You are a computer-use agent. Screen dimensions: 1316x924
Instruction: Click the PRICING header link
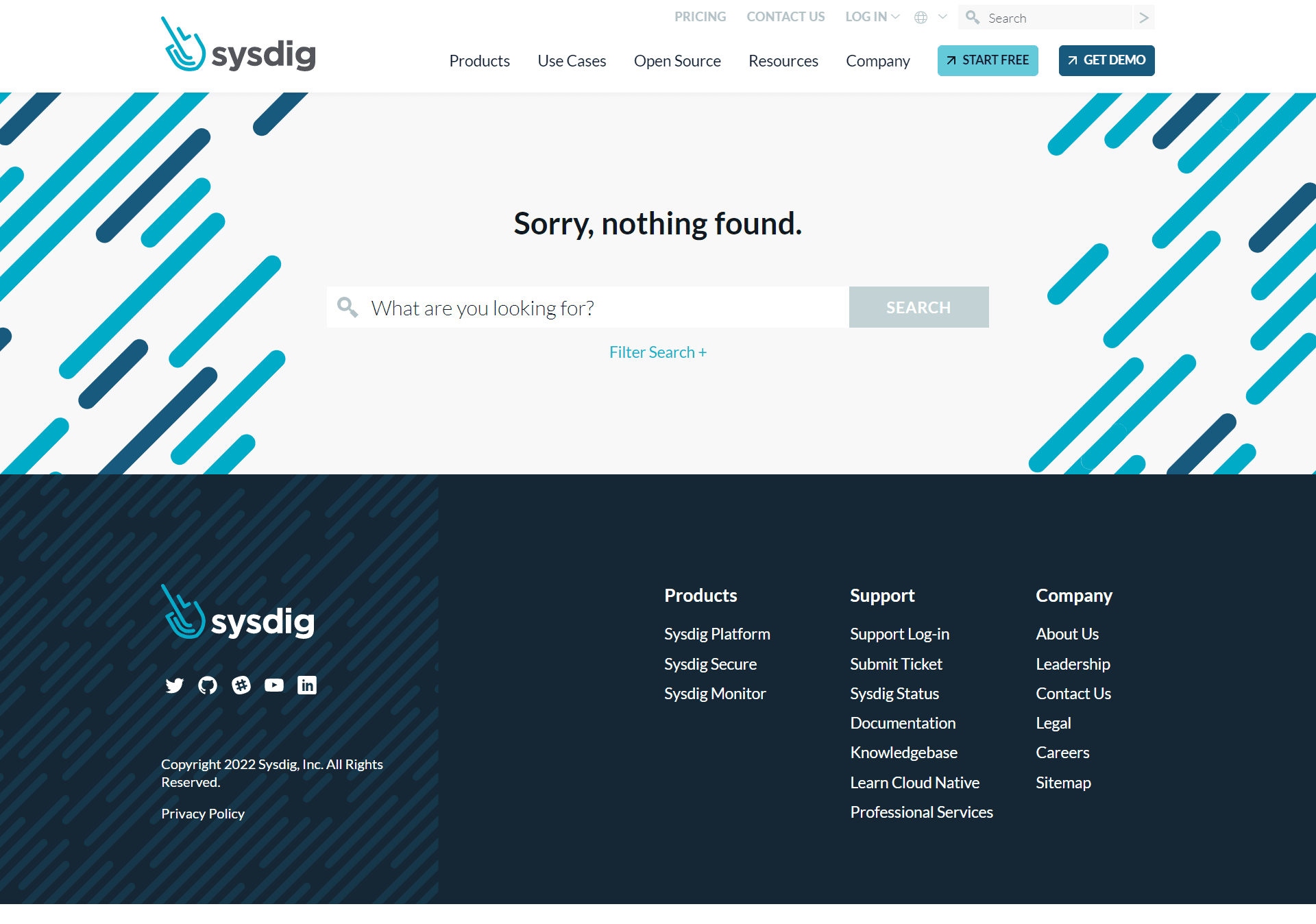[698, 17]
